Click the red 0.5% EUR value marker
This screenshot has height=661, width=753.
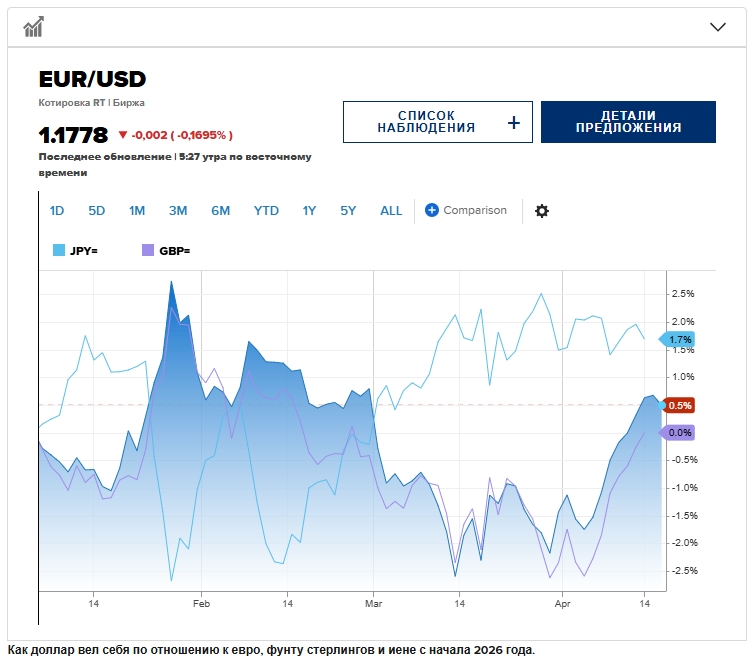679,405
